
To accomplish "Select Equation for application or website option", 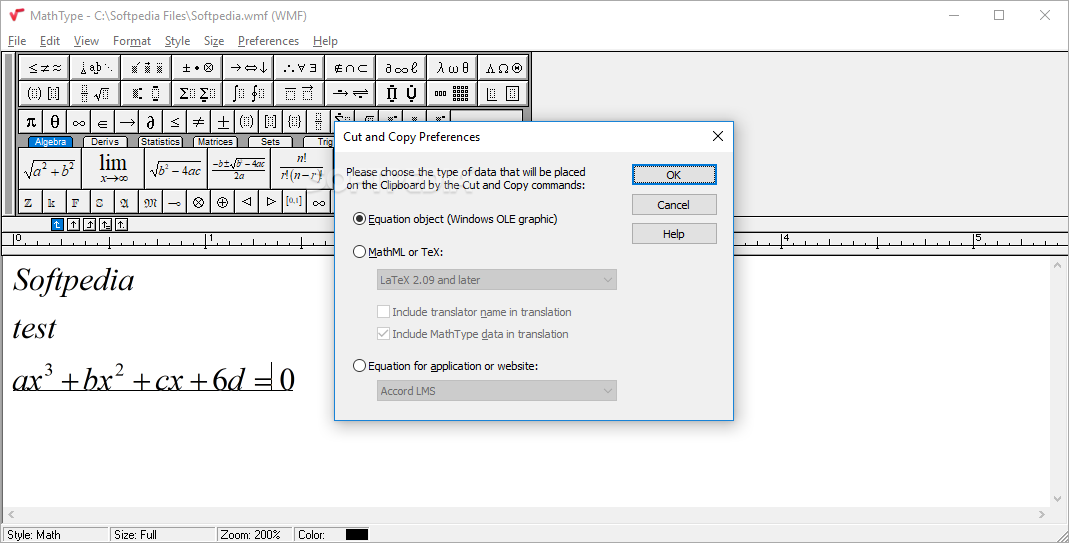I will click(x=445, y=366).
